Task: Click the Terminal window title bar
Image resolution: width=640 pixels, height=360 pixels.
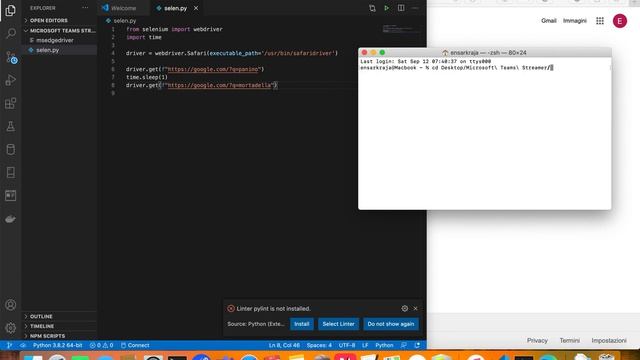Action: [x=484, y=53]
